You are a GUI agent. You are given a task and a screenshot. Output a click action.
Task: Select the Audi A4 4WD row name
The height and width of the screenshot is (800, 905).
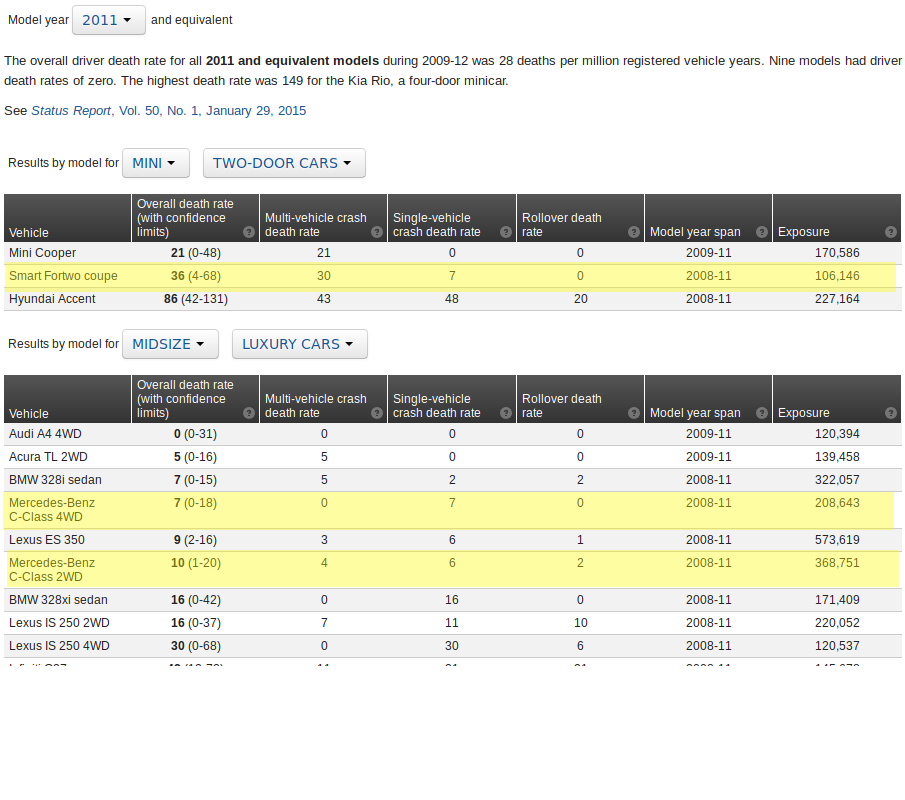46,434
